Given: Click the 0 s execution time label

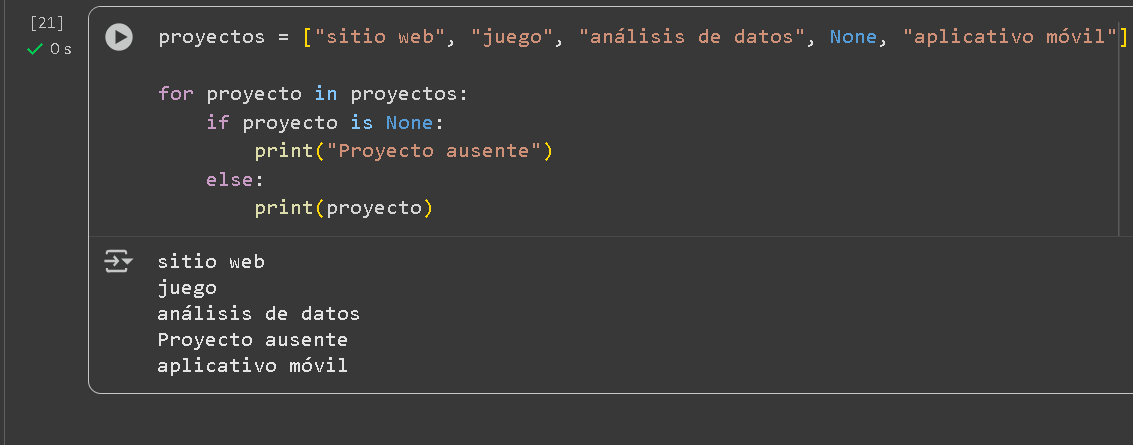Looking at the screenshot, I should coord(60,49).
